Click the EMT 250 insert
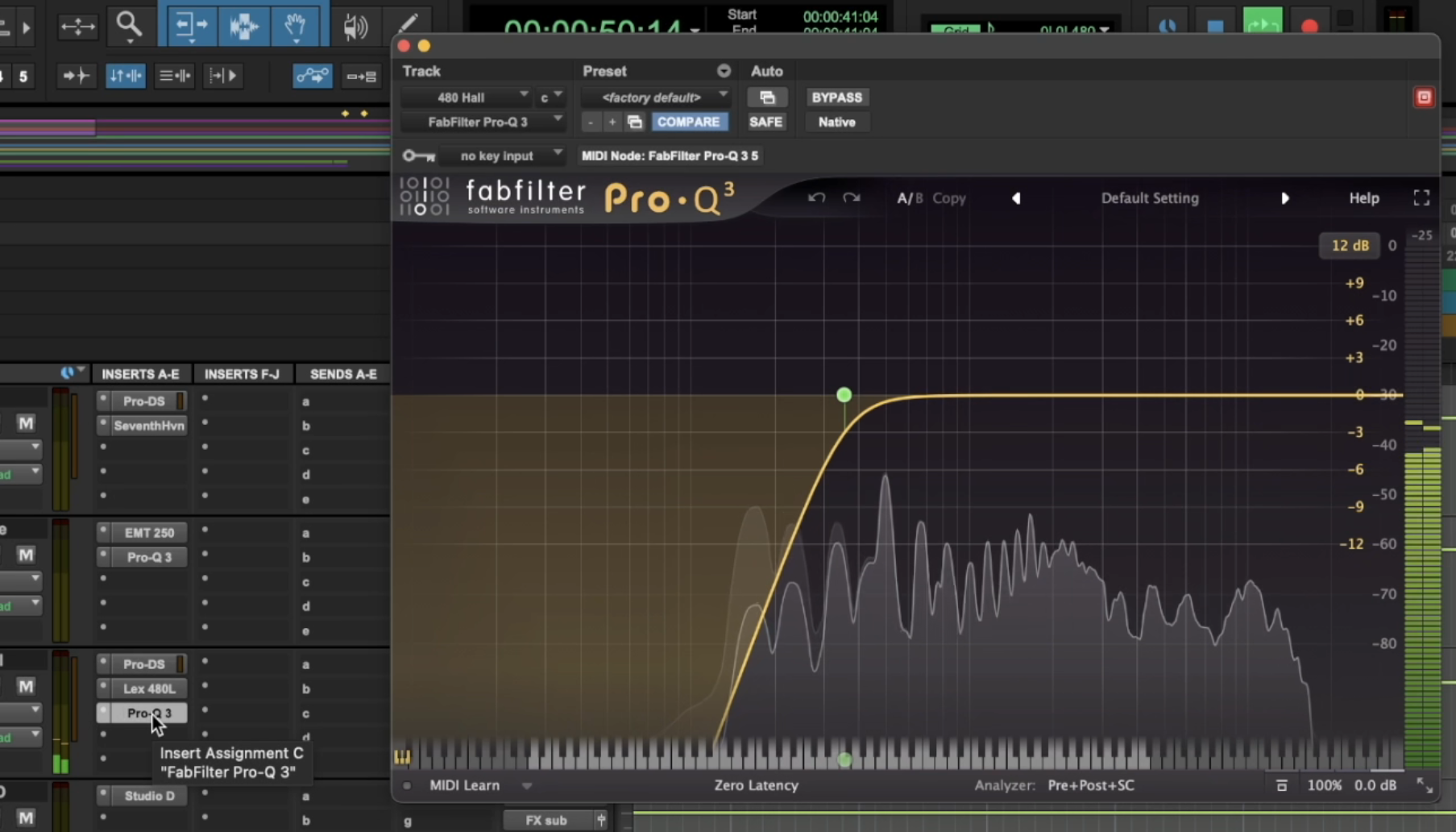Screen dimensions: 1456x832 [149, 533]
